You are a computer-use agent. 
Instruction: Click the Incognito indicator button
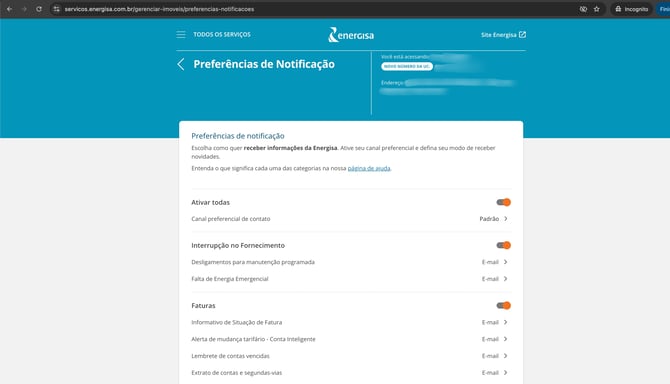(x=632, y=9)
